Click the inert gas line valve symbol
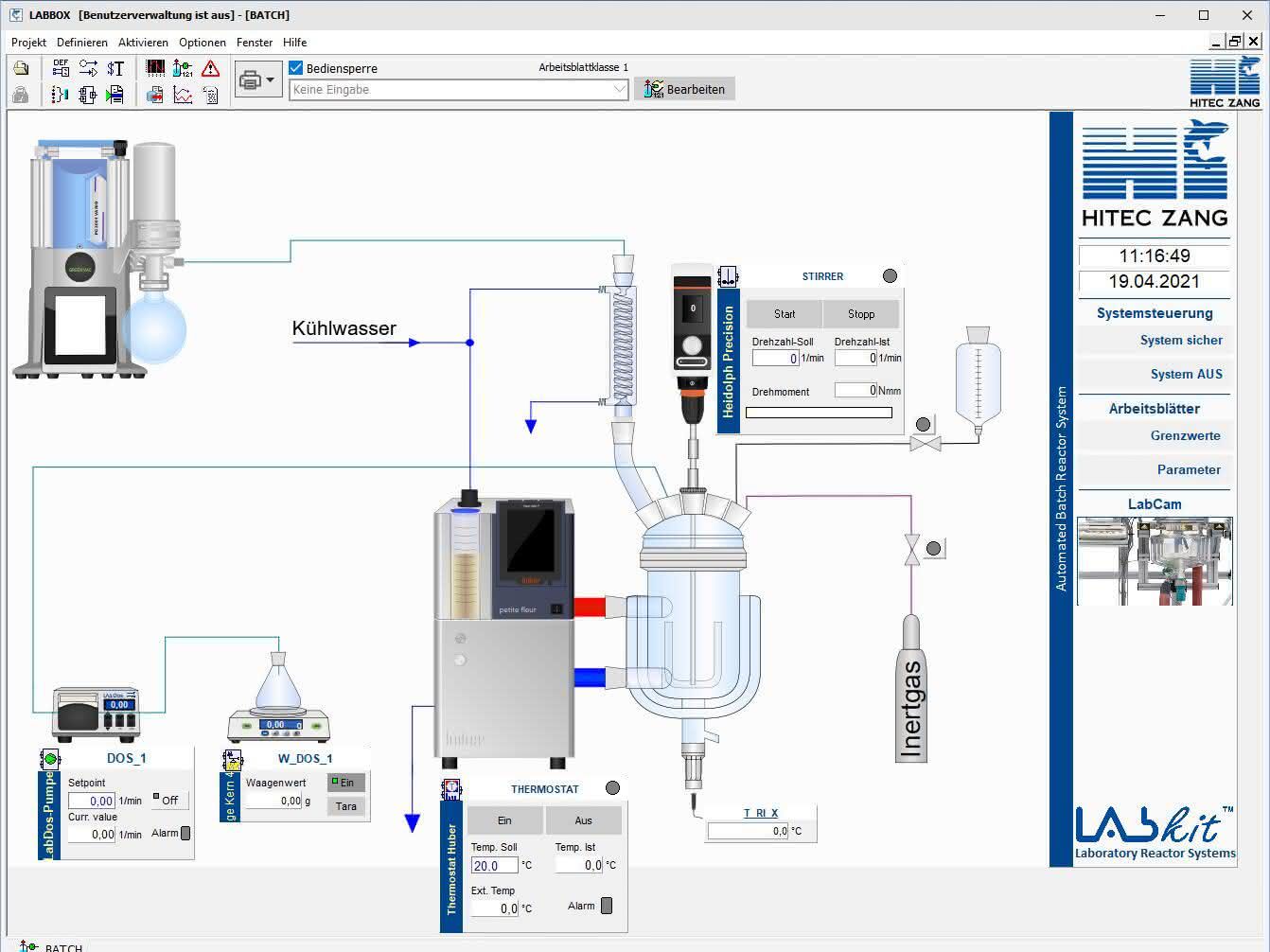Viewport: 1270px width, 952px height. pos(911,549)
